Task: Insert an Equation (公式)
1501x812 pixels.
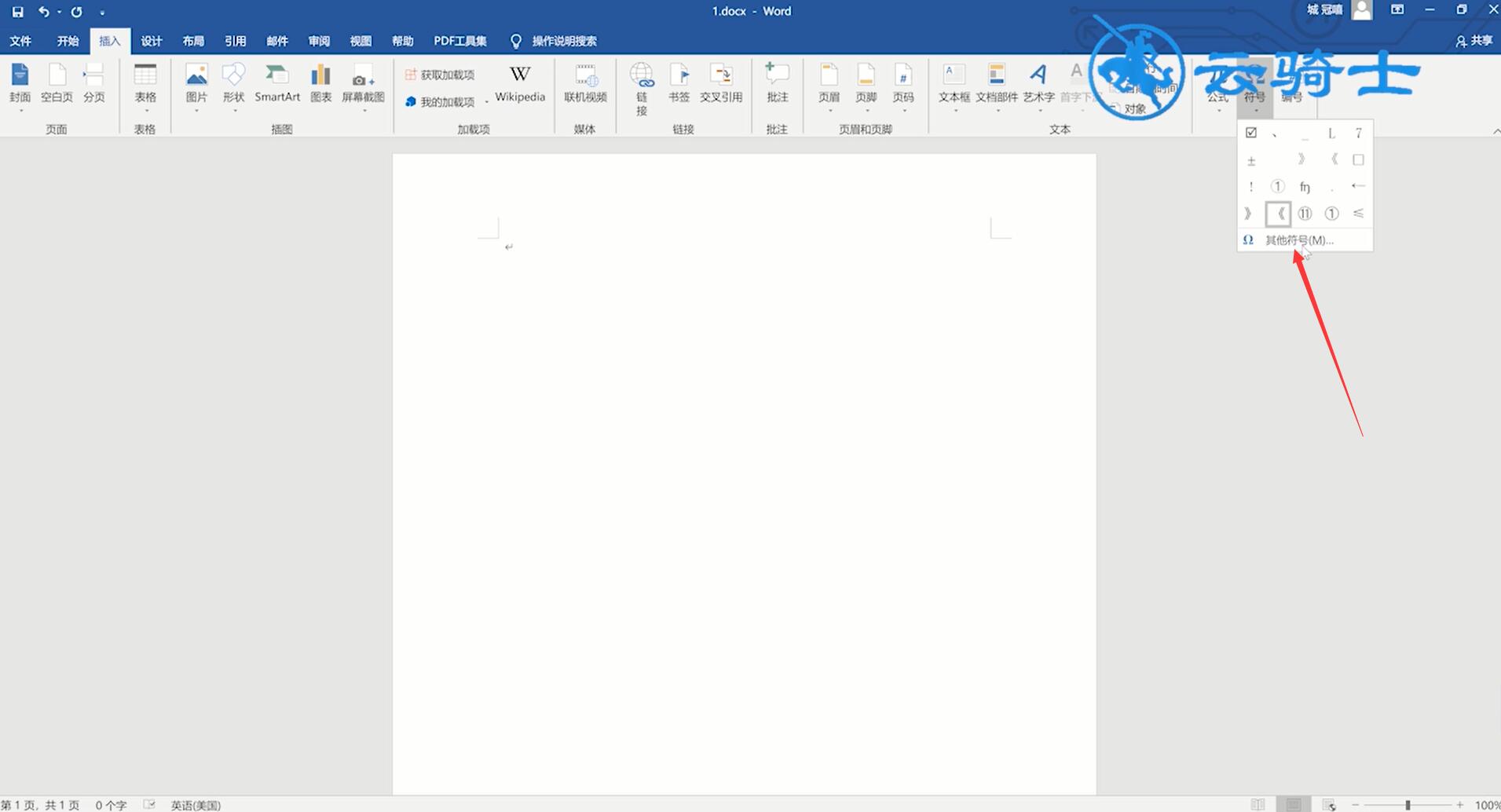Action: [1217, 87]
